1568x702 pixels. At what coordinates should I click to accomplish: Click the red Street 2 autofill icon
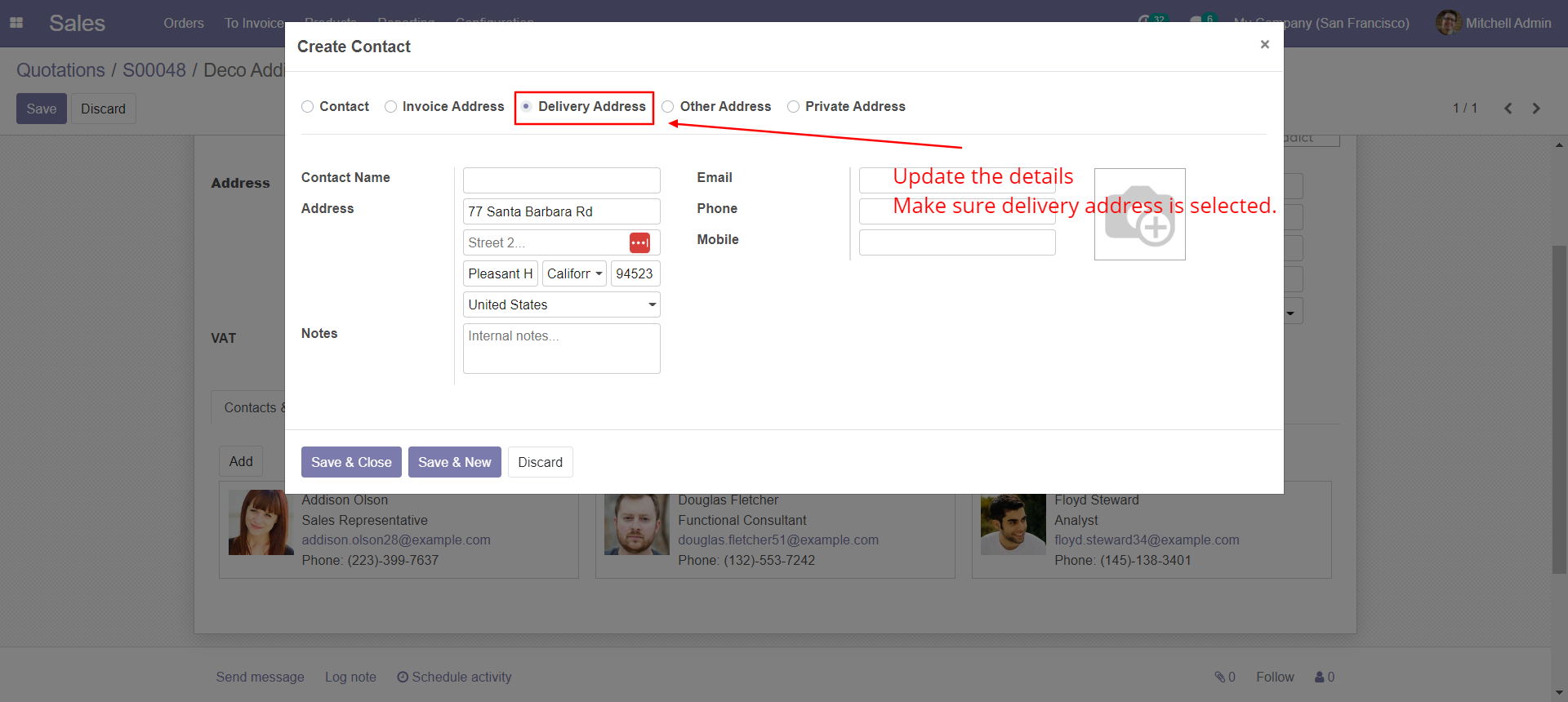coord(639,242)
